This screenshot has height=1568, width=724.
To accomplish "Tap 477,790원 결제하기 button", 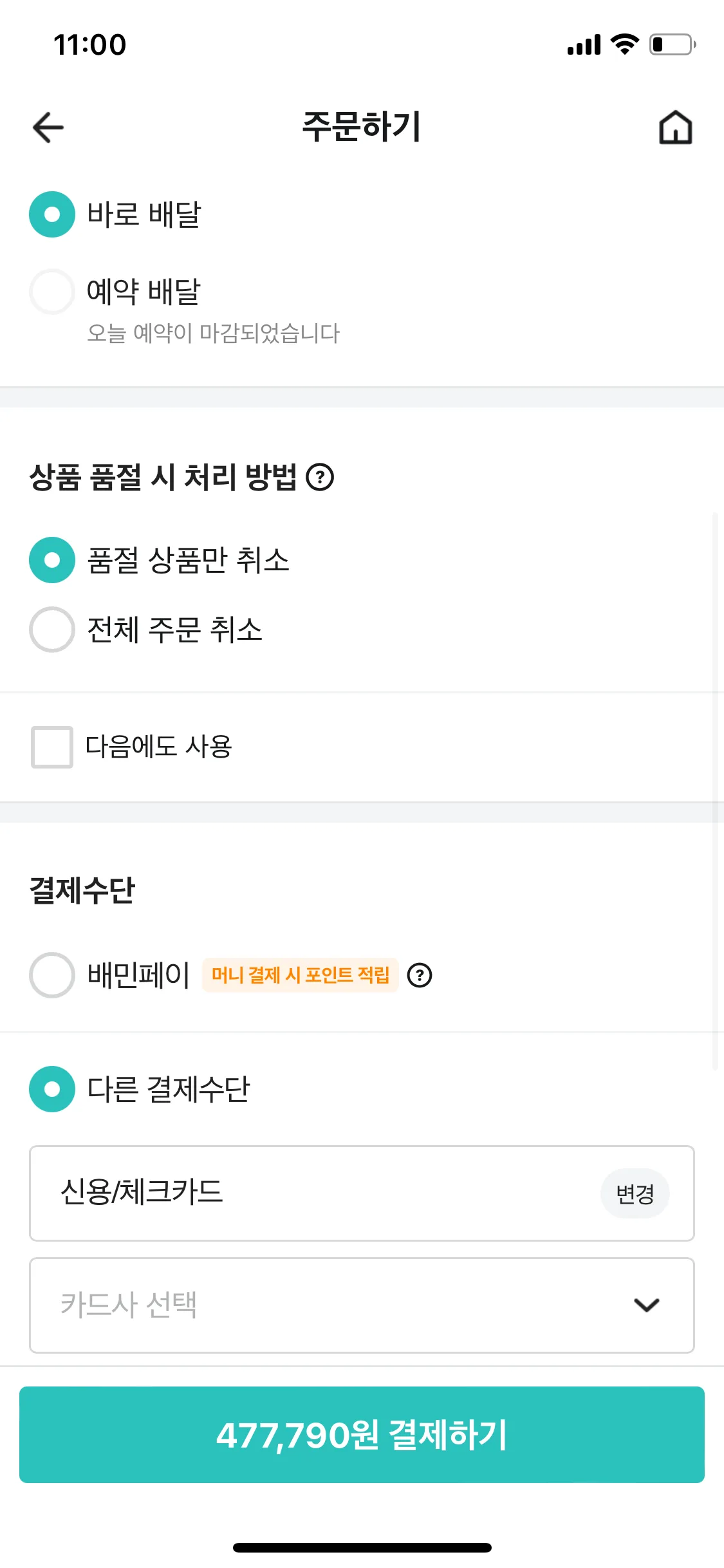I will click(x=362, y=1435).
